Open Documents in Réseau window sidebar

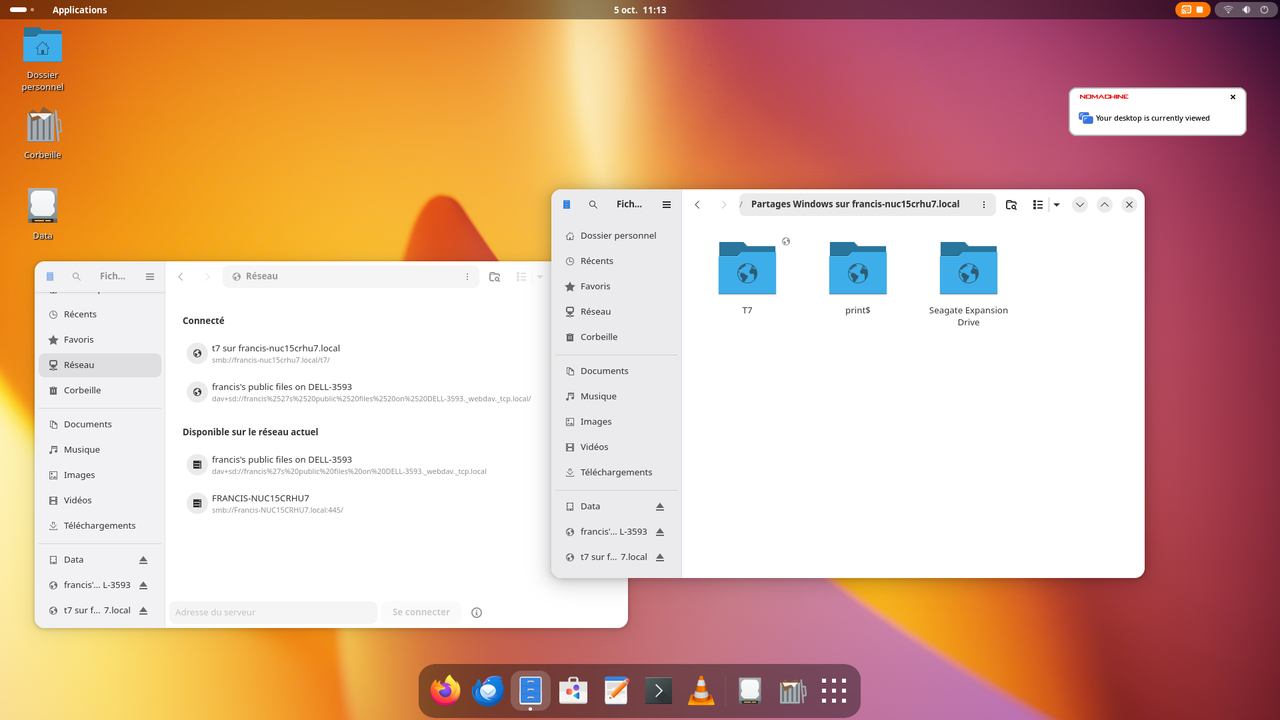point(100,424)
